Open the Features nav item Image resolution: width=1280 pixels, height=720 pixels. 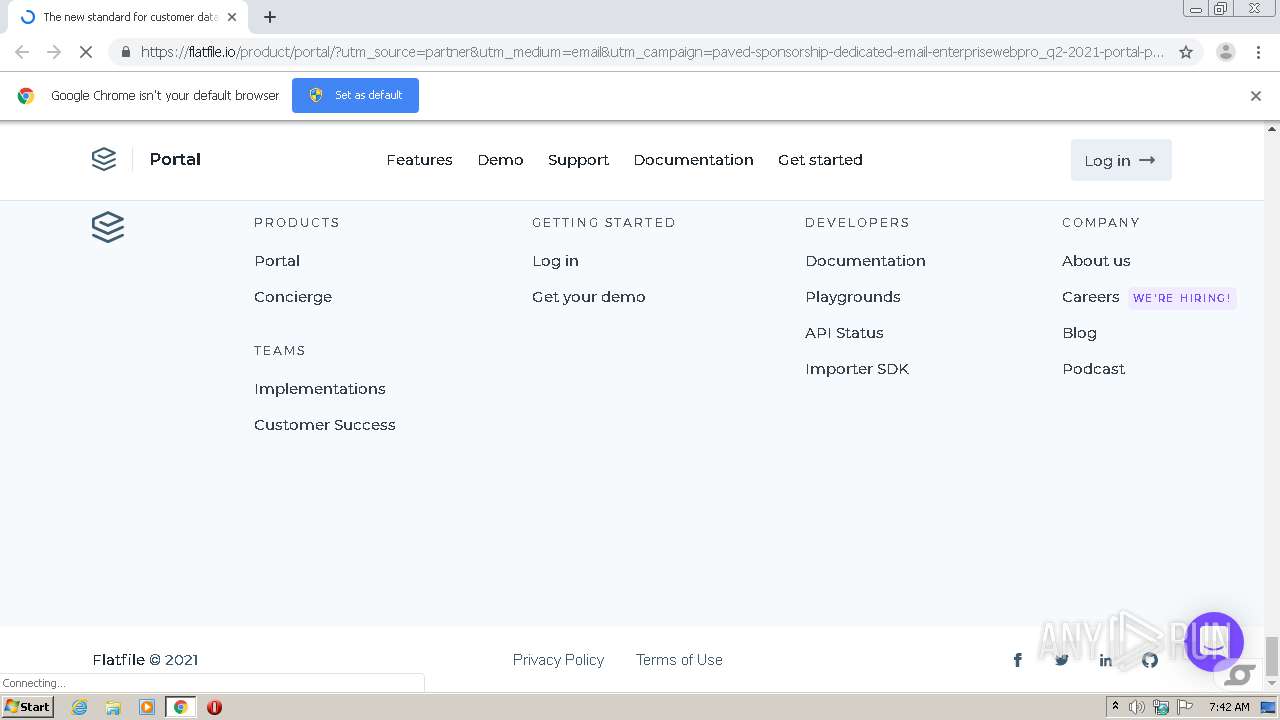[x=419, y=160]
